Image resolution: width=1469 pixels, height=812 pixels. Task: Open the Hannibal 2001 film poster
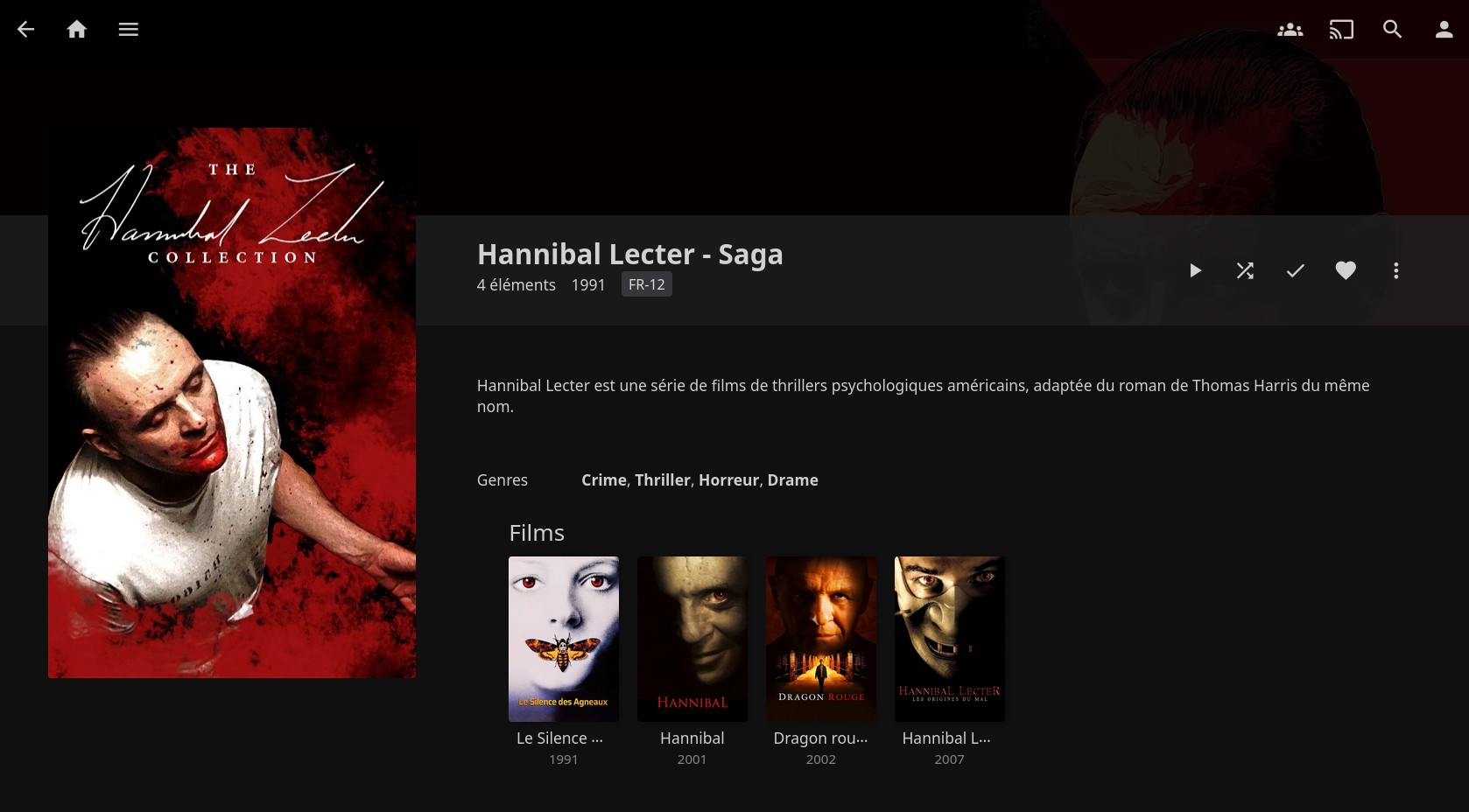point(692,639)
